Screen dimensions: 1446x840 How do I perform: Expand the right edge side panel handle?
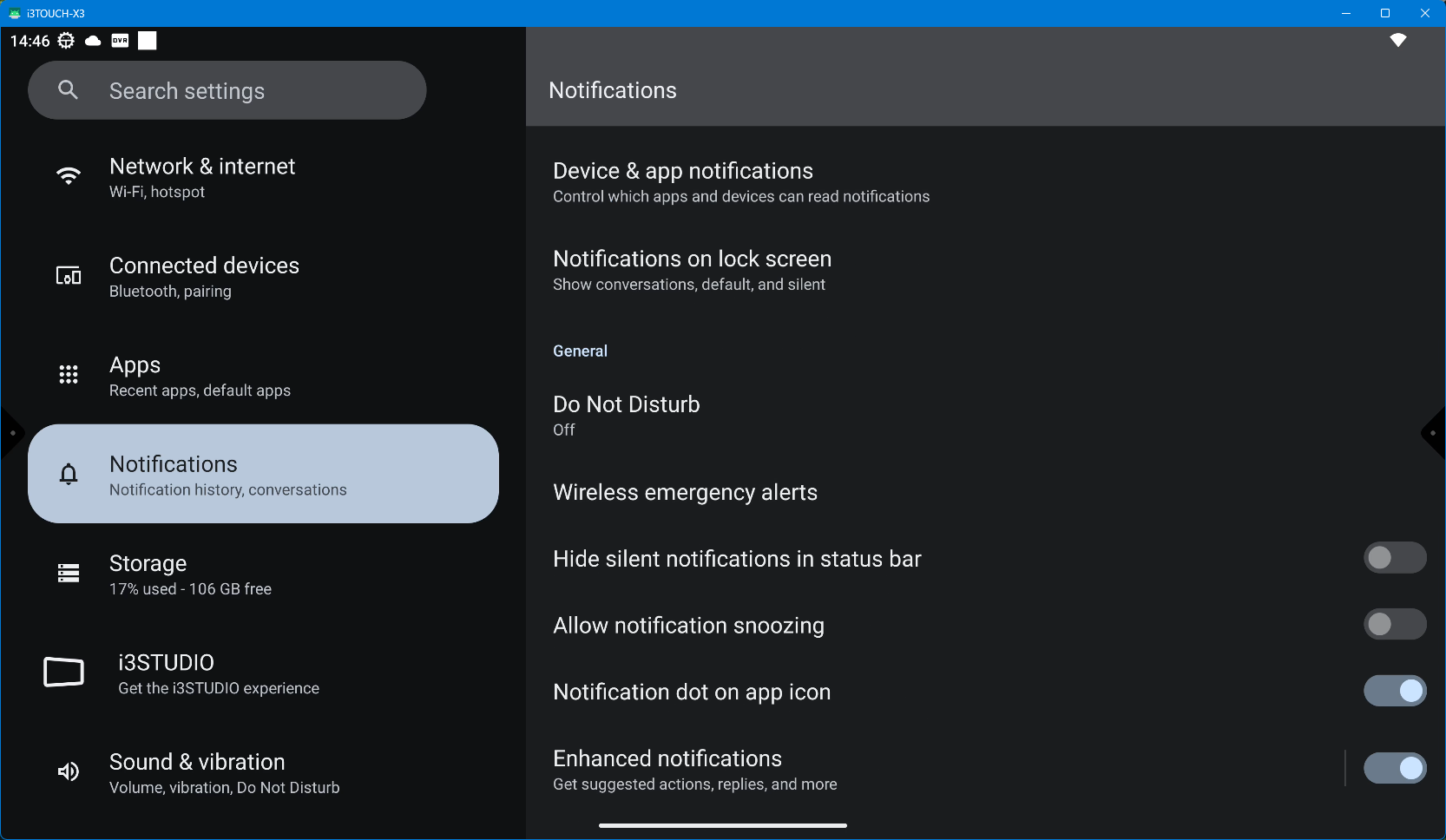(x=1434, y=433)
